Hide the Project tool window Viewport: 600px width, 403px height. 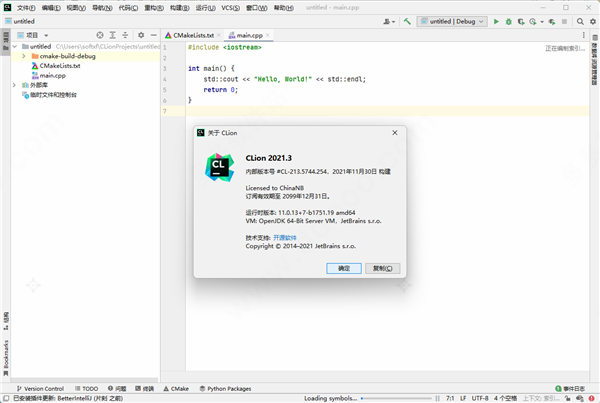(x=153, y=35)
